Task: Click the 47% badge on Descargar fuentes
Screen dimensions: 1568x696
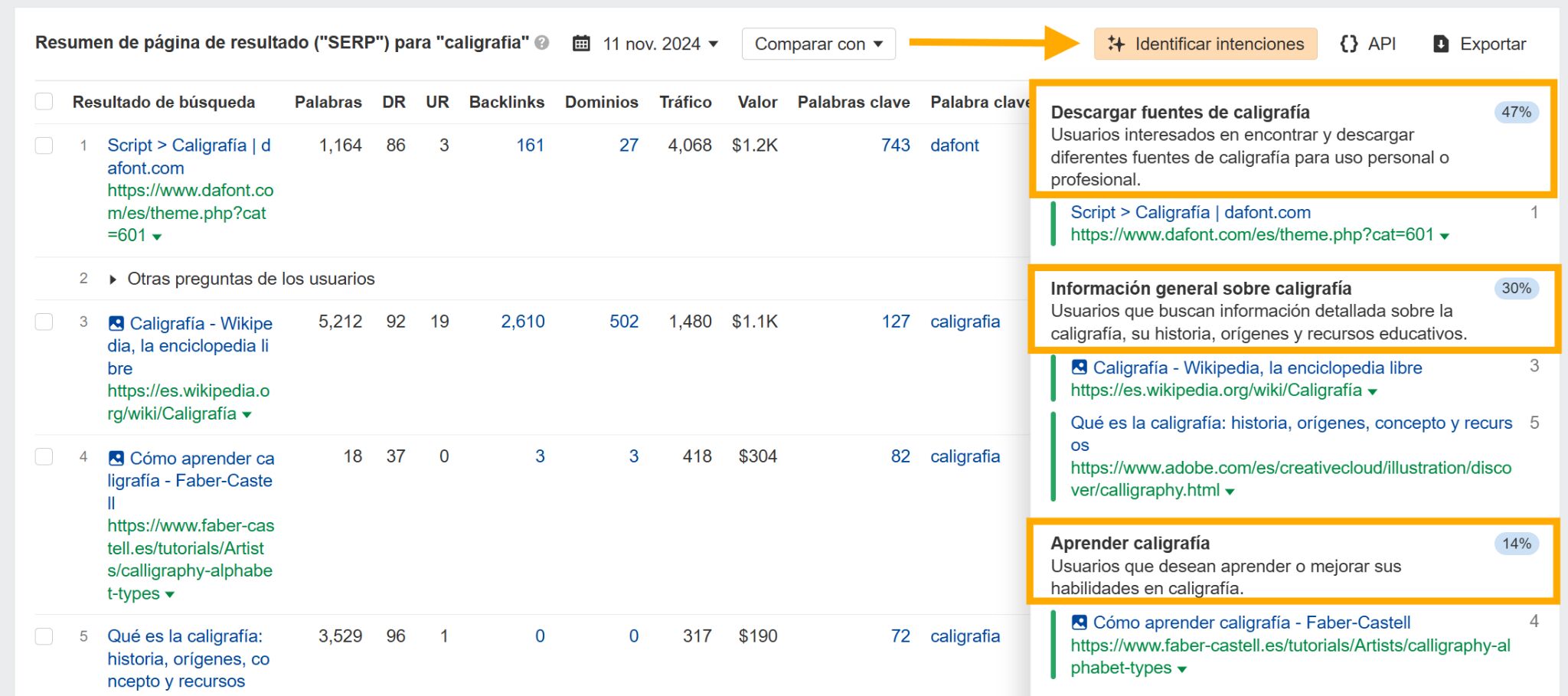Action: [x=1516, y=113]
